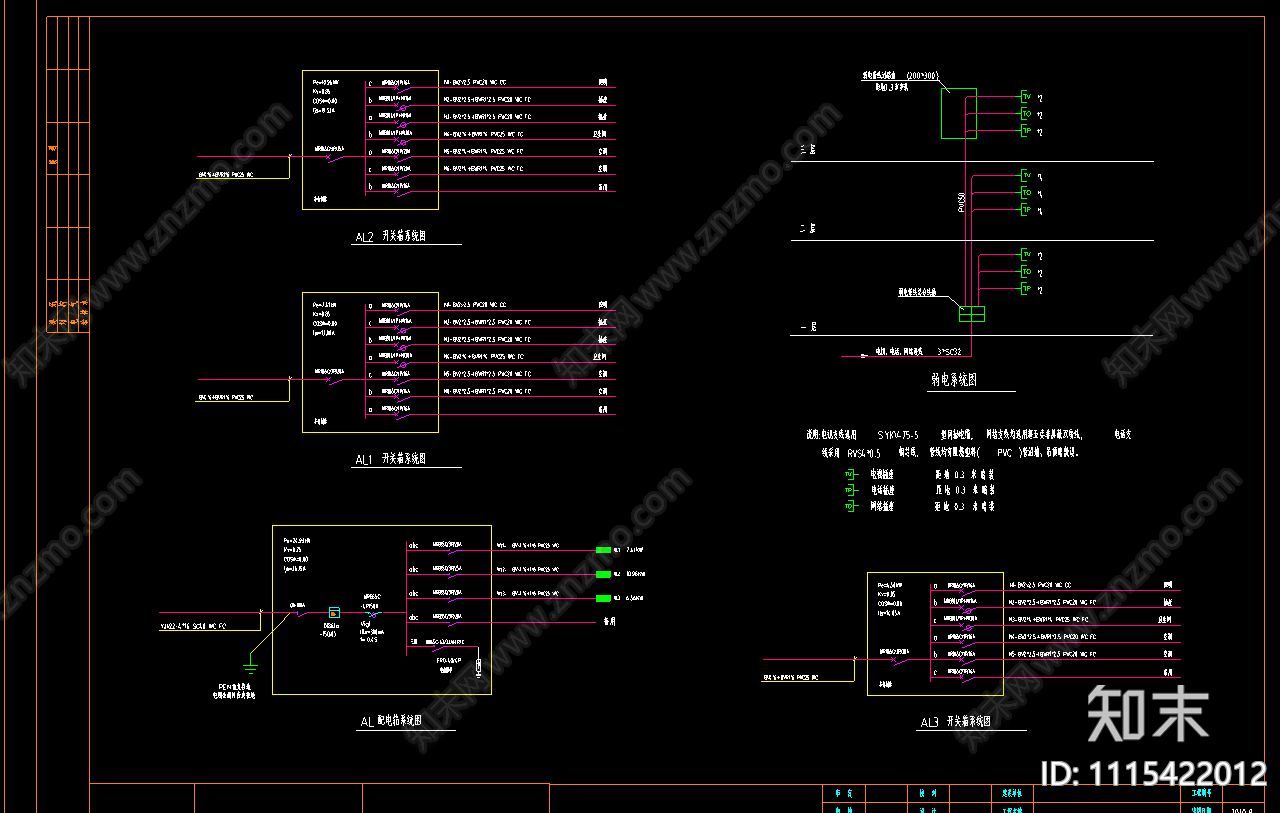Click the yellow AL panel enclosure outline
1280x813 pixels.
pyautogui.click(x=382, y=610)
